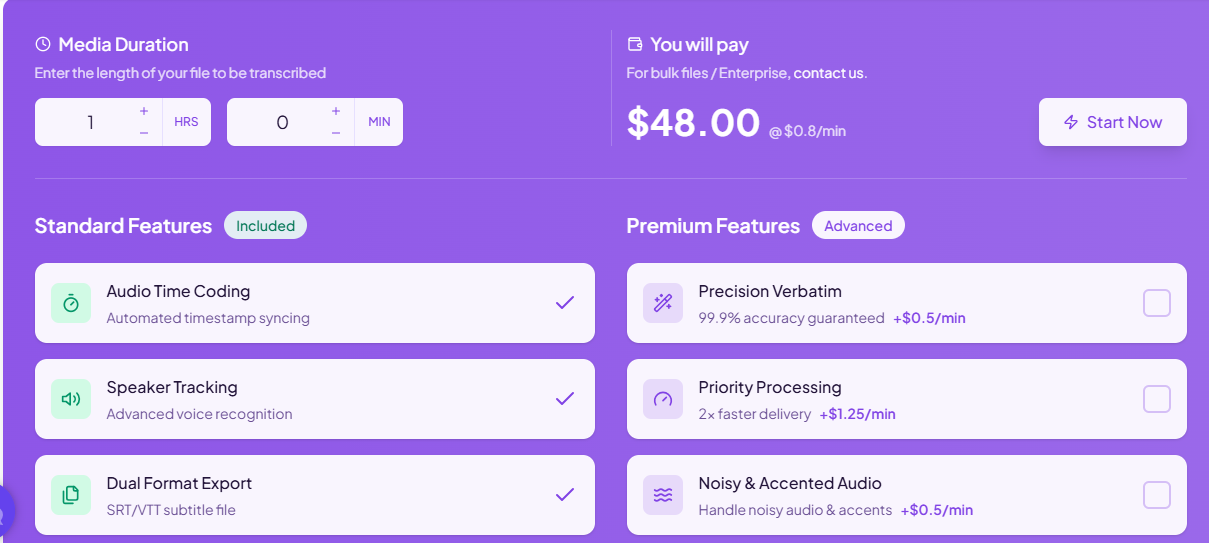The image size is (1209, 543).
Task: Click the clock icon beside Media Duration
Action: point(43,44)
